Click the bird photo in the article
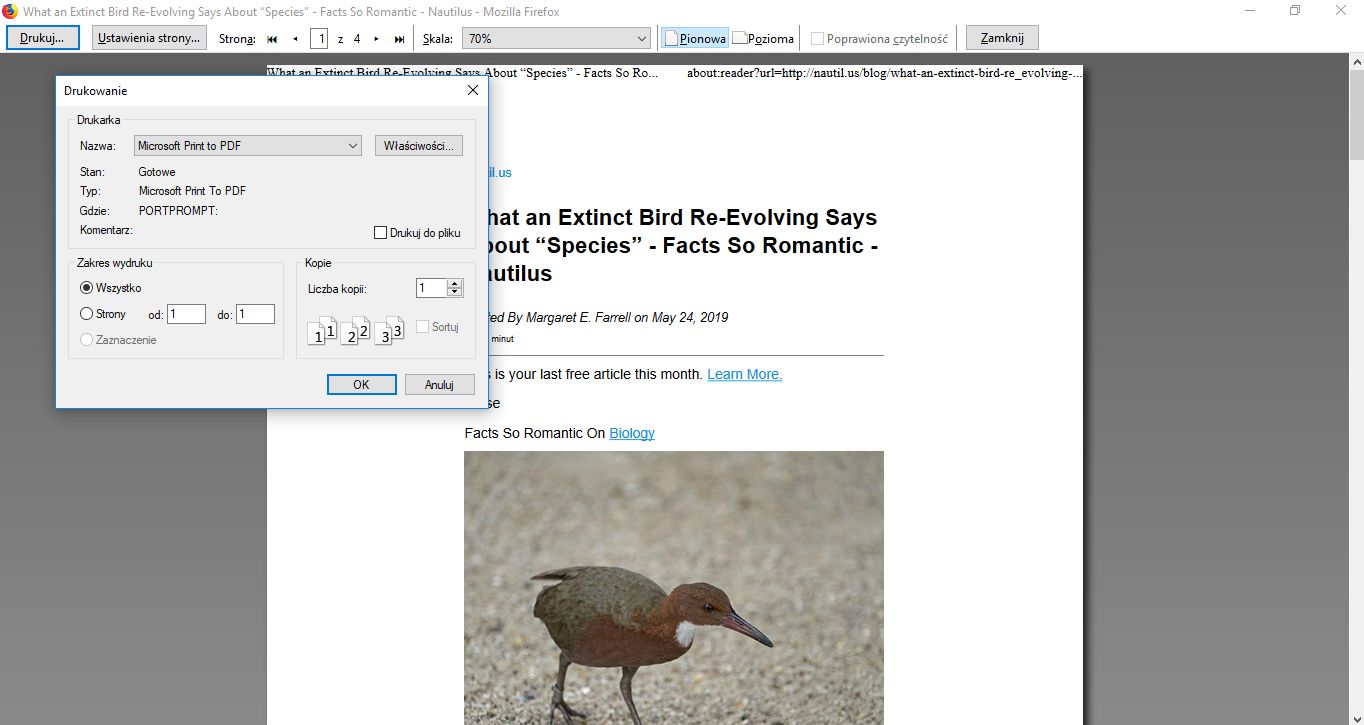The image size is (1364, 725). [x=674, y=588]
